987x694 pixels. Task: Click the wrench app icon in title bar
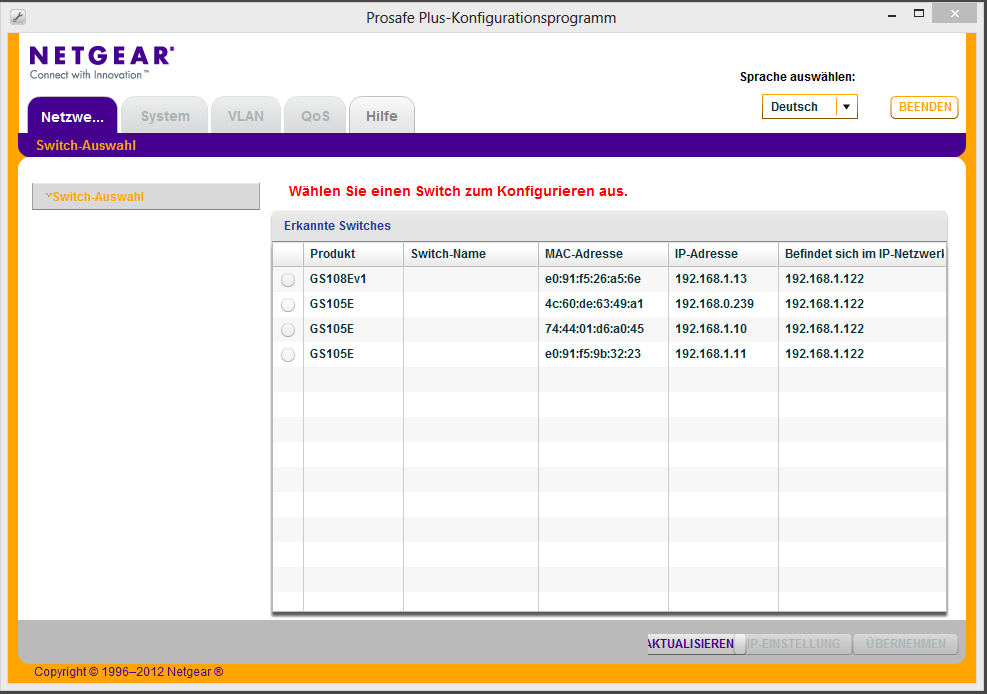pyautogui.click(x=17, y=17)
